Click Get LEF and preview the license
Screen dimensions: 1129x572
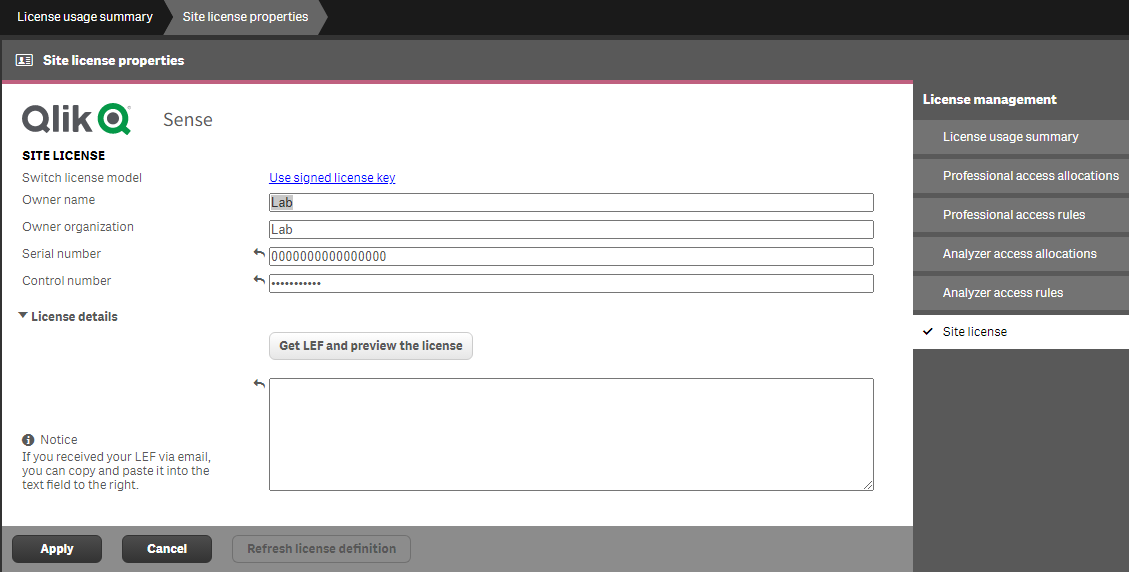371,346
